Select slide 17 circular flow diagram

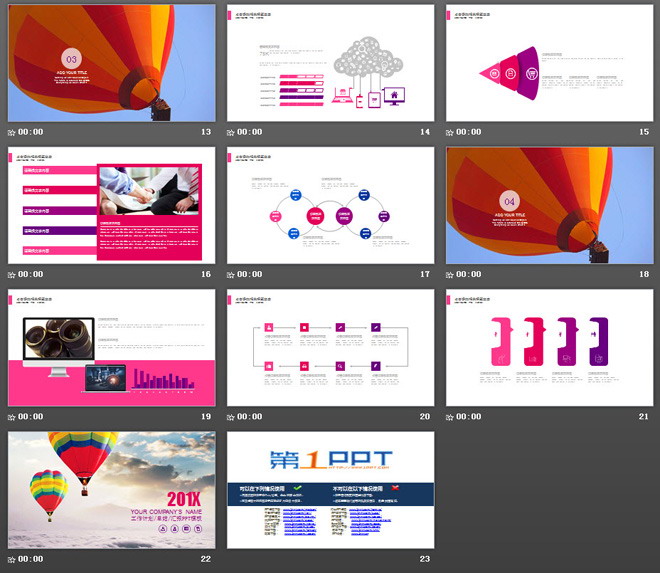[x=330, y=205]
